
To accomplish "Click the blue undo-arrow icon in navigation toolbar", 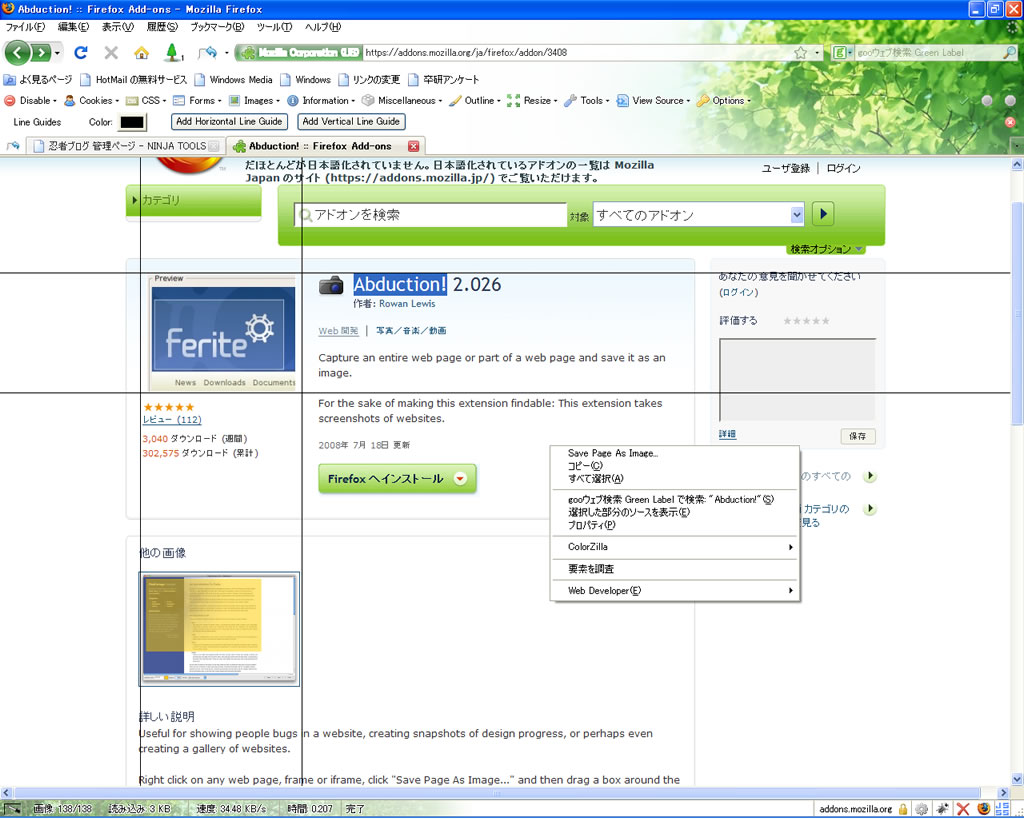I will [x=208, y=52].
